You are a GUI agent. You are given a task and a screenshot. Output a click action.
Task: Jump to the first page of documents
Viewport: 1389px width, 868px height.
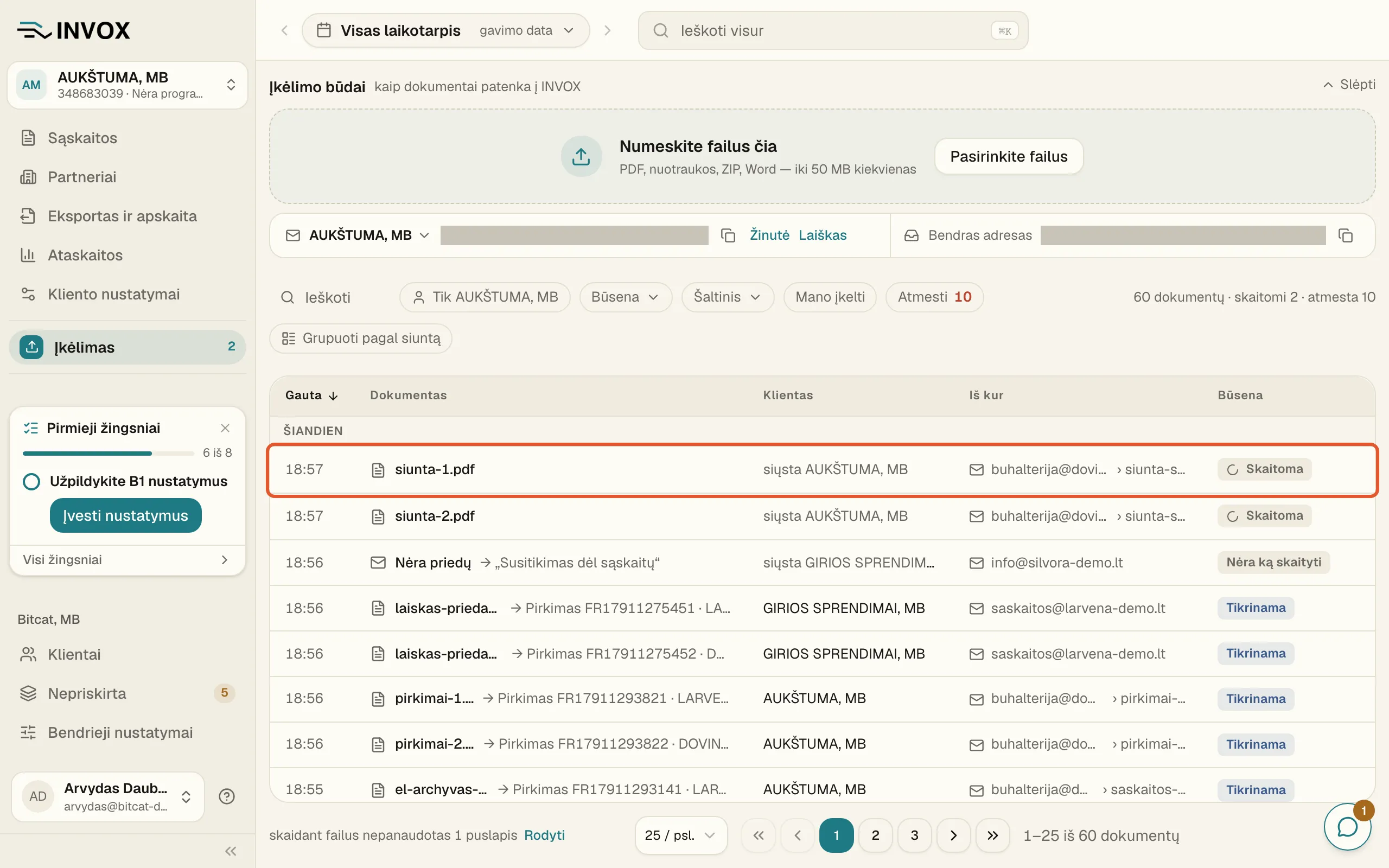coord(758,835)
